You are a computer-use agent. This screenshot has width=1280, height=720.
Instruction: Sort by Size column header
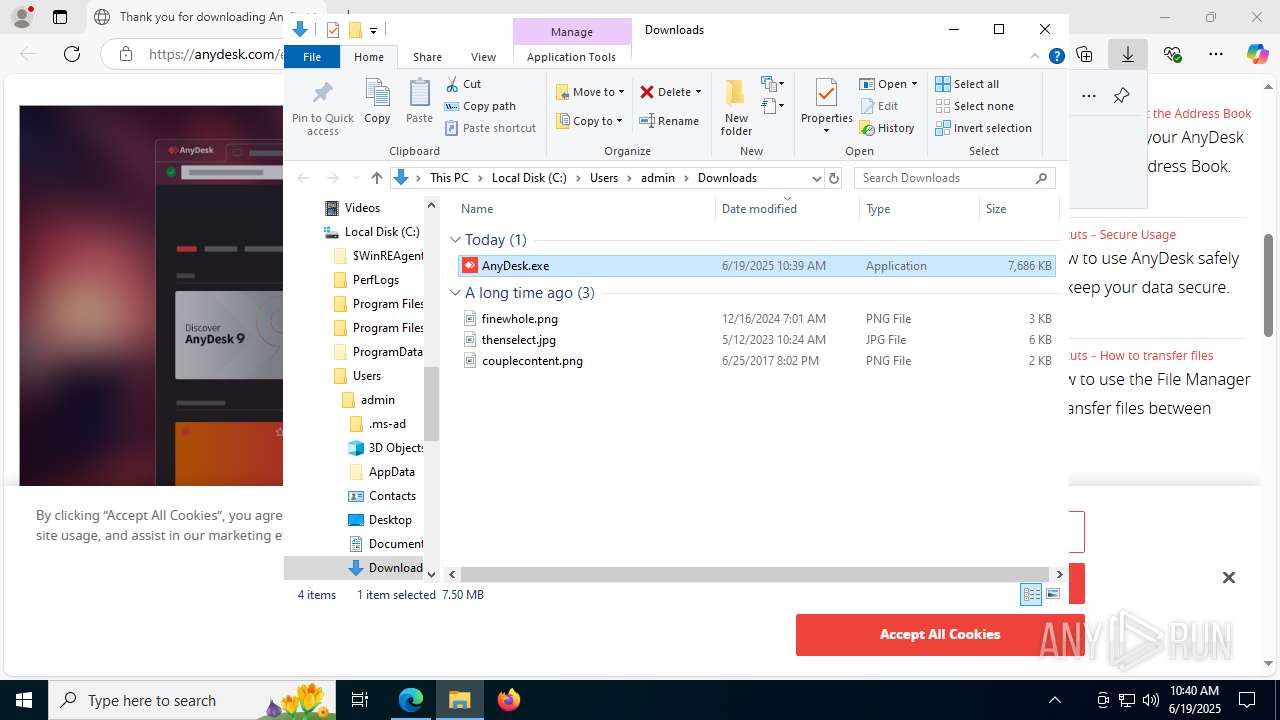coord(1019,209)
